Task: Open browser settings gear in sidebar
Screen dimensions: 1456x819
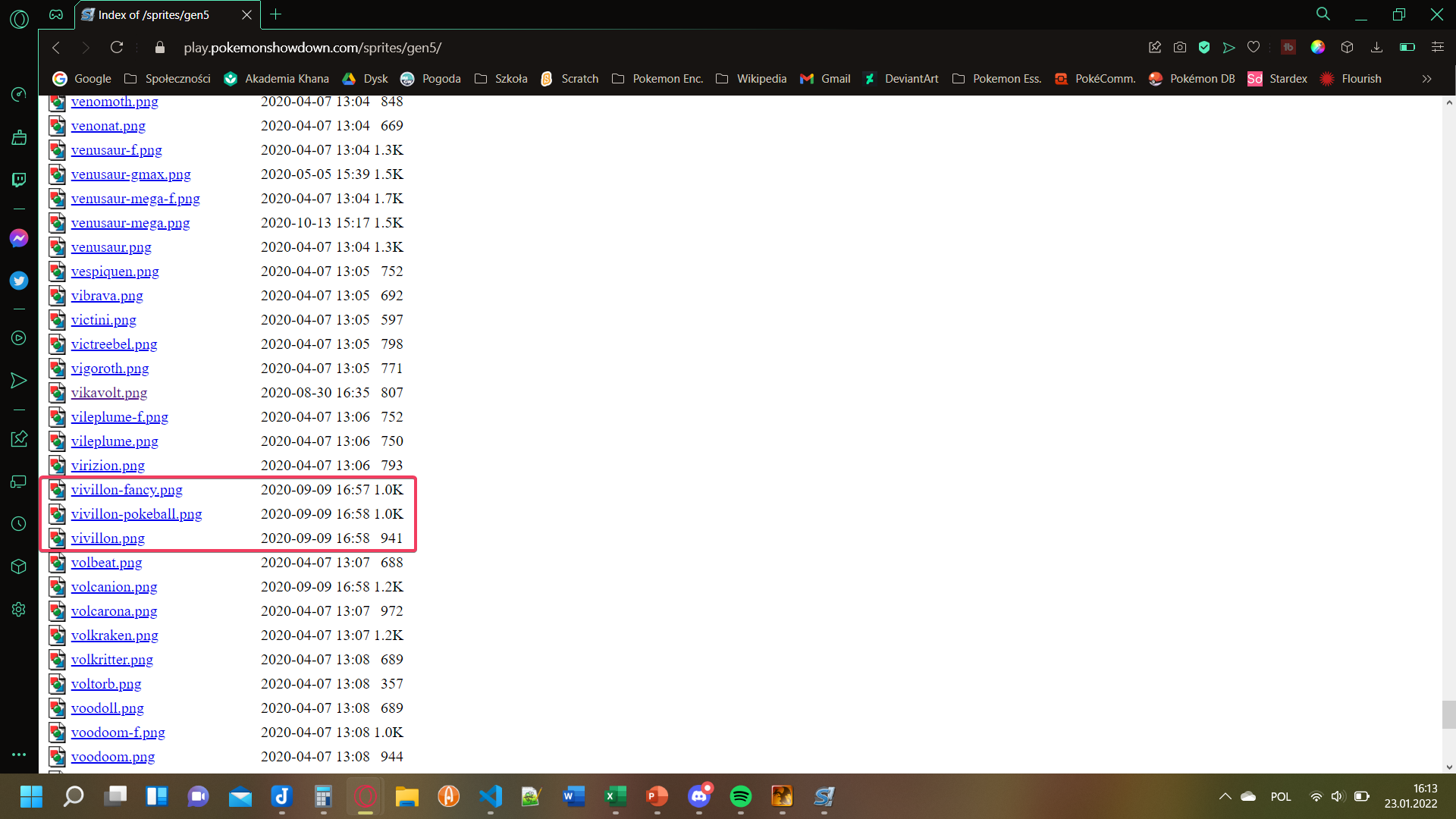Action: click(x=19, y=610)
